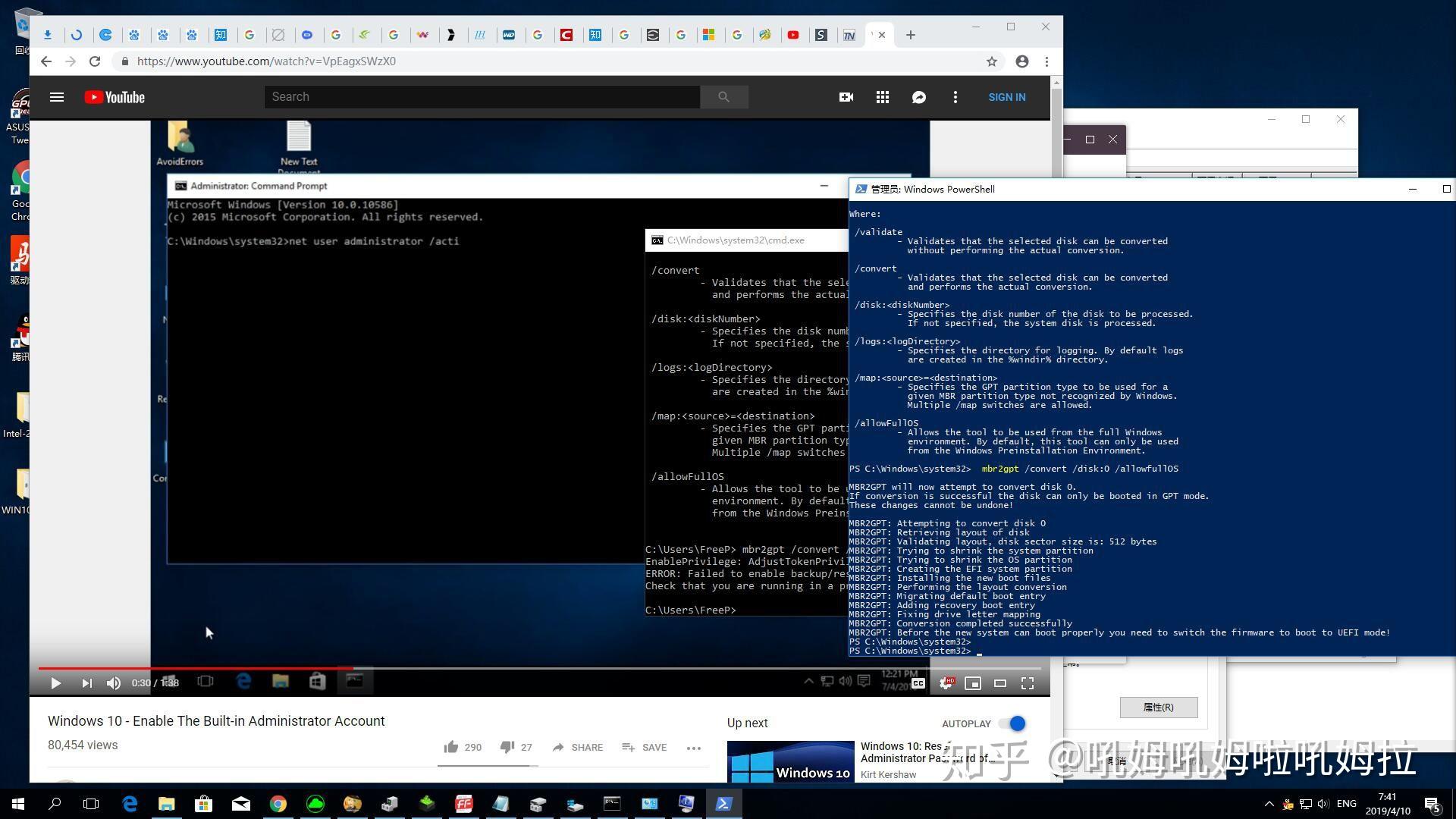The width and height of the screenshot is (1456, 819).
Task: Open YouTube apps grid
Action: pyautogui.click(x=883, y=97)
